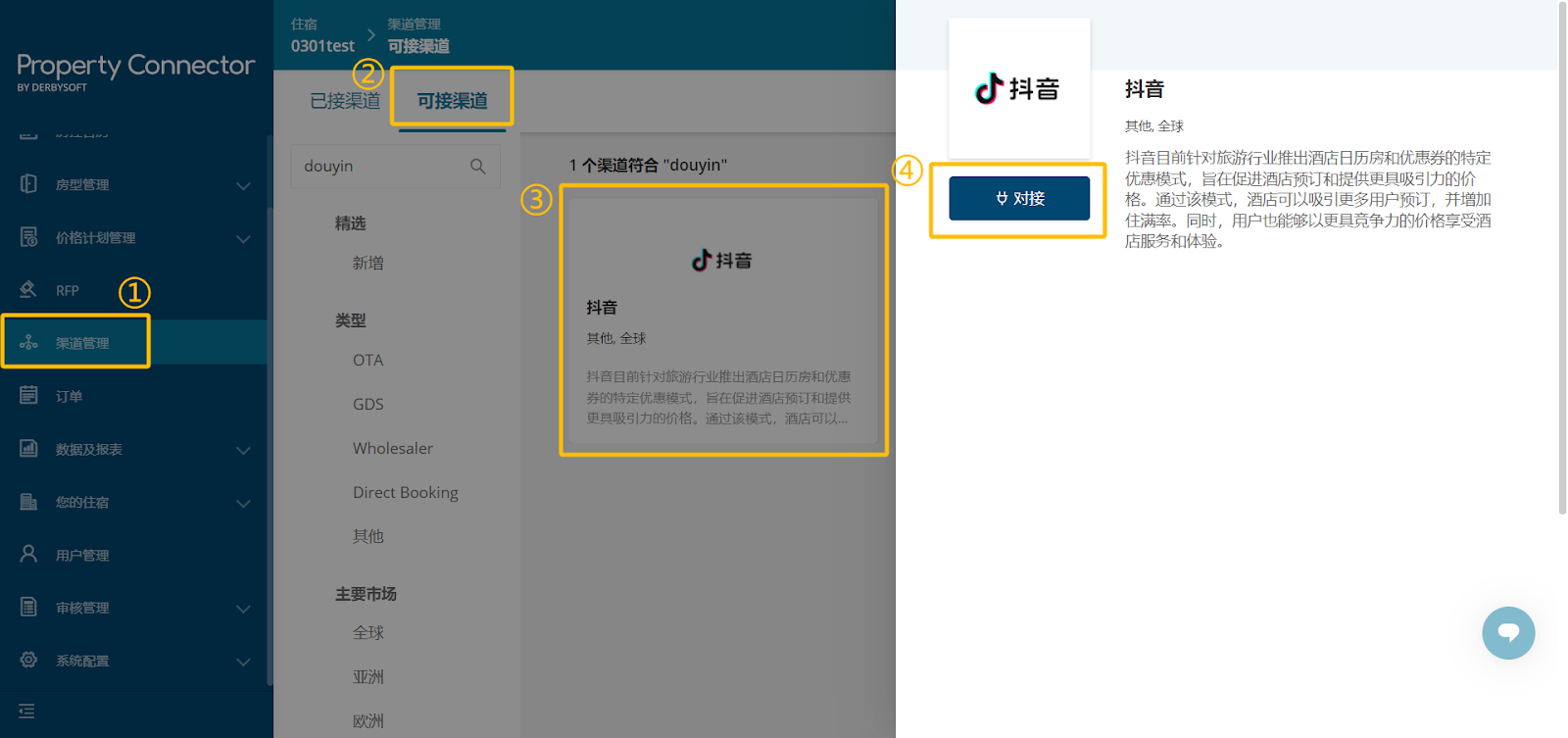Switch to 可接渠道 tab
1568x738 pixels.
click(x=452, y=101)
